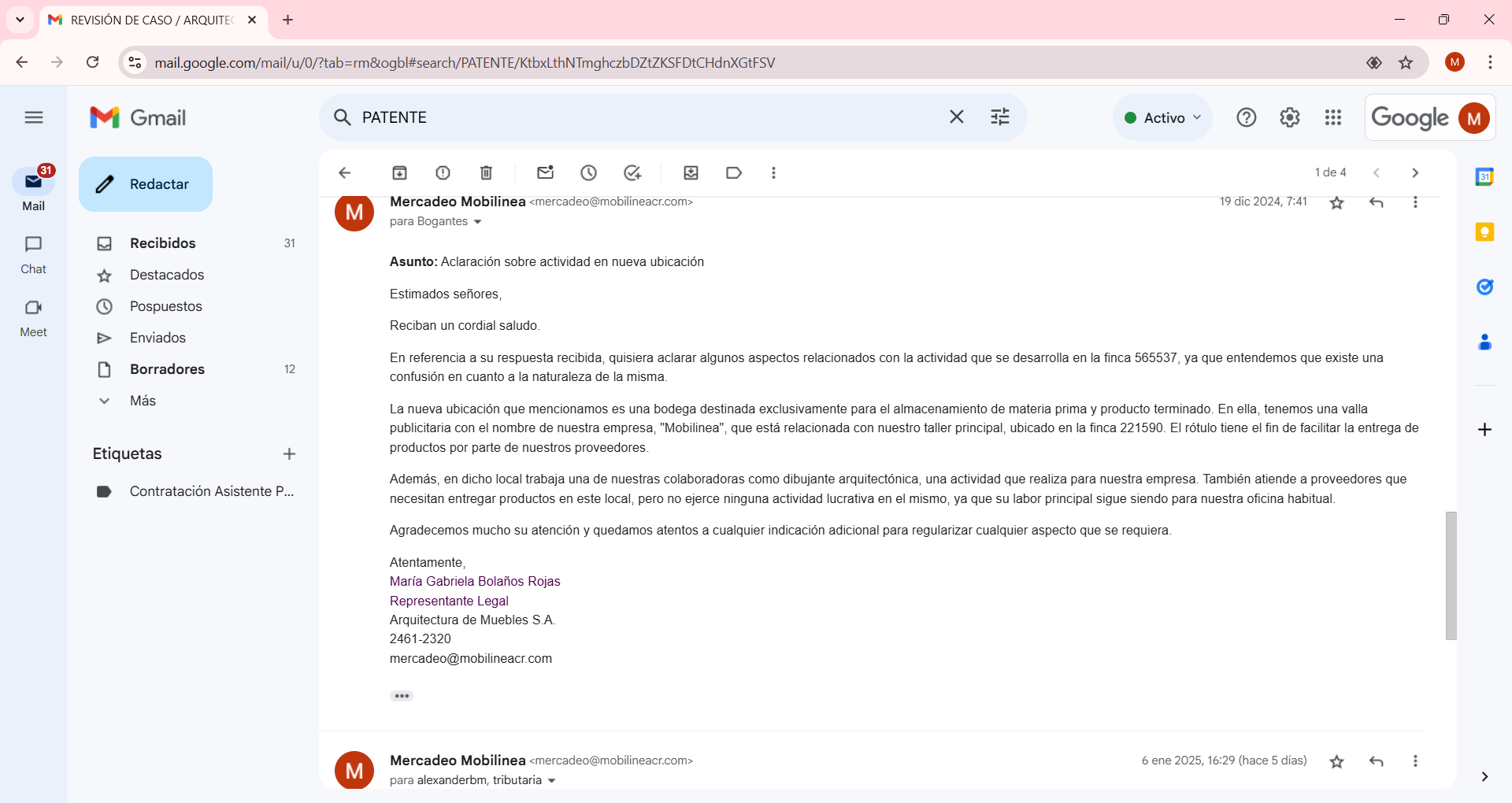Toggle the main menu hamburger
This screenshot has height=803, width=1512.
(33, 118)
